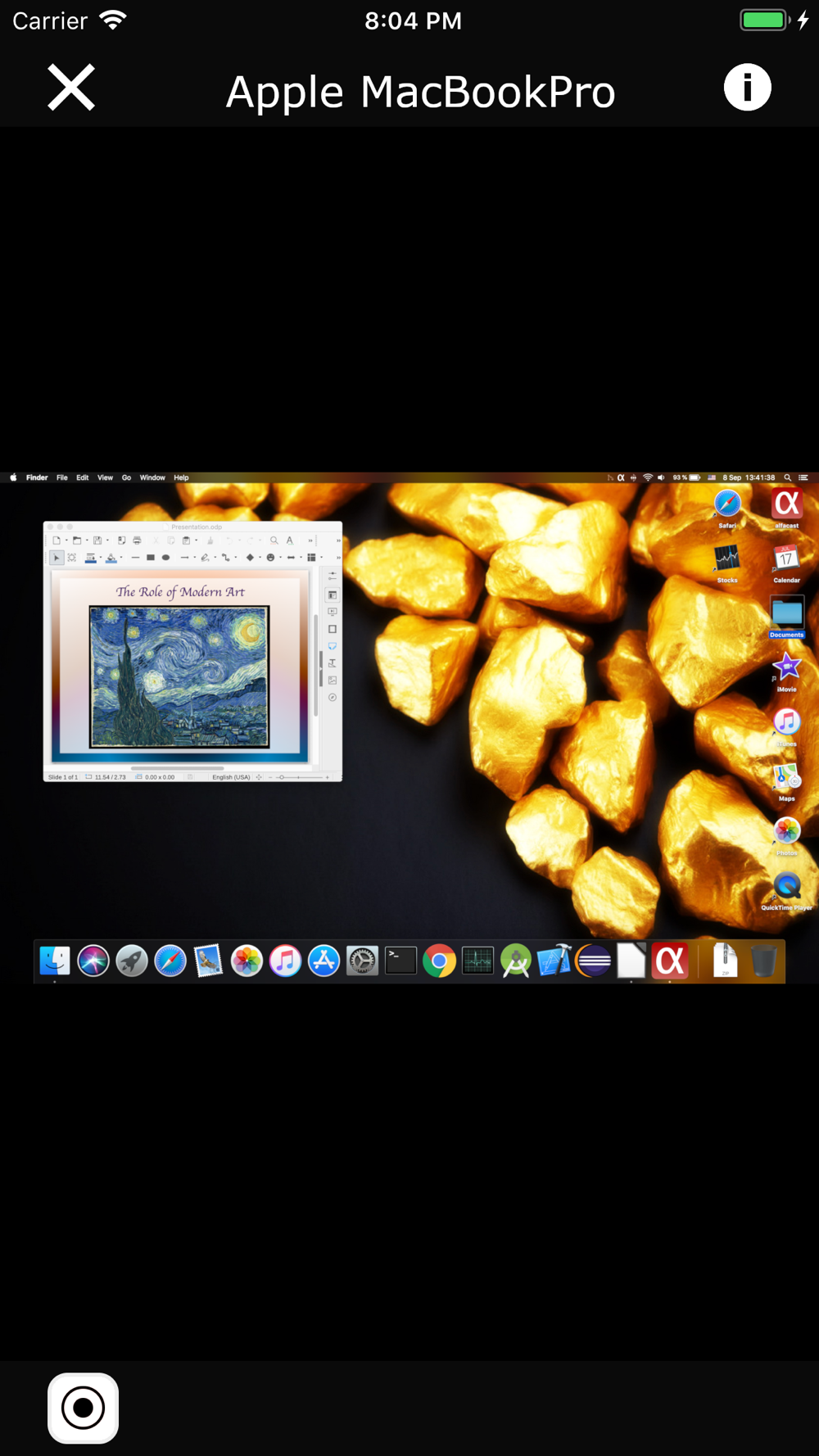Open the Trash in the Dock

click(x=763, y=961)
